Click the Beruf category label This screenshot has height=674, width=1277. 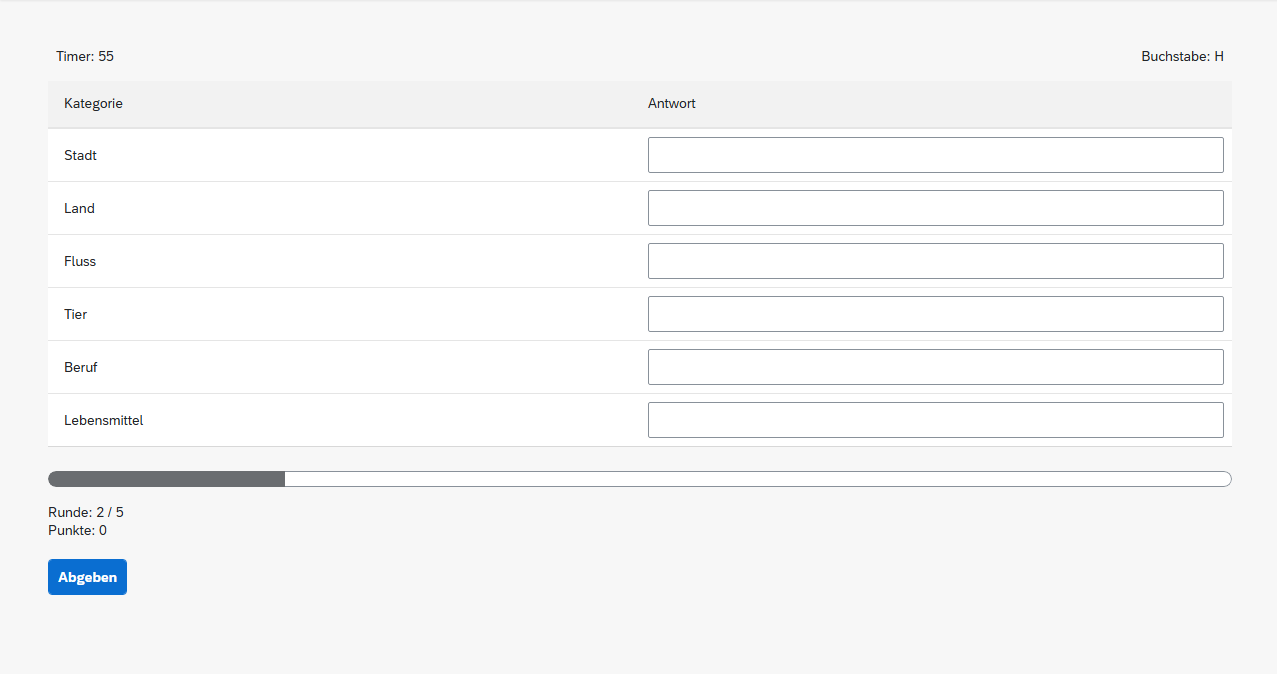[80, 368]
